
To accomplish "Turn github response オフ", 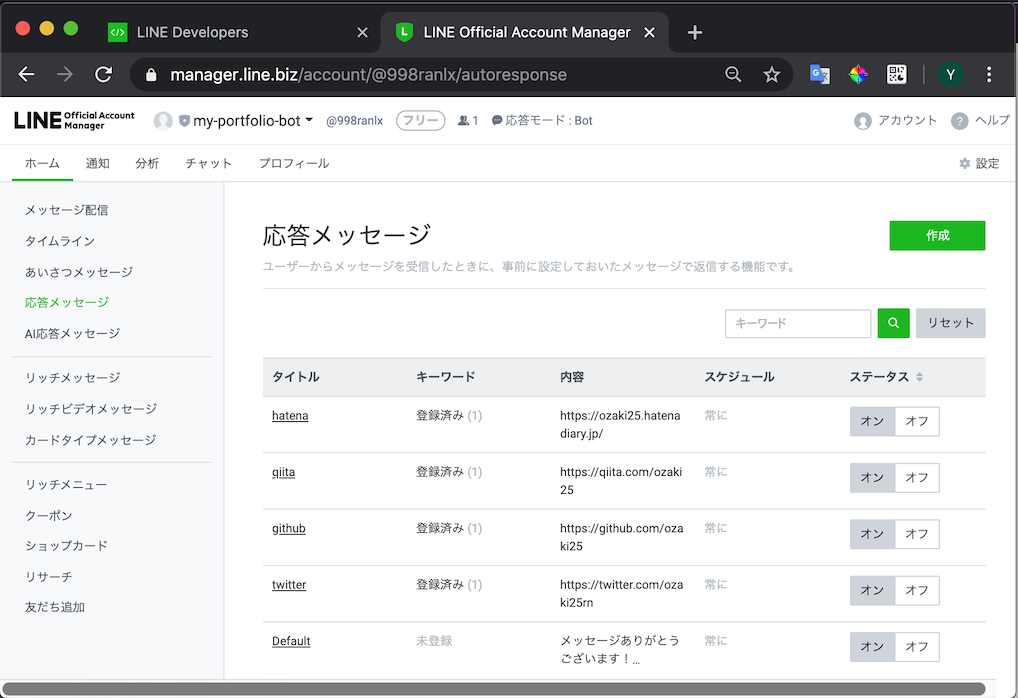I will 917,534.
